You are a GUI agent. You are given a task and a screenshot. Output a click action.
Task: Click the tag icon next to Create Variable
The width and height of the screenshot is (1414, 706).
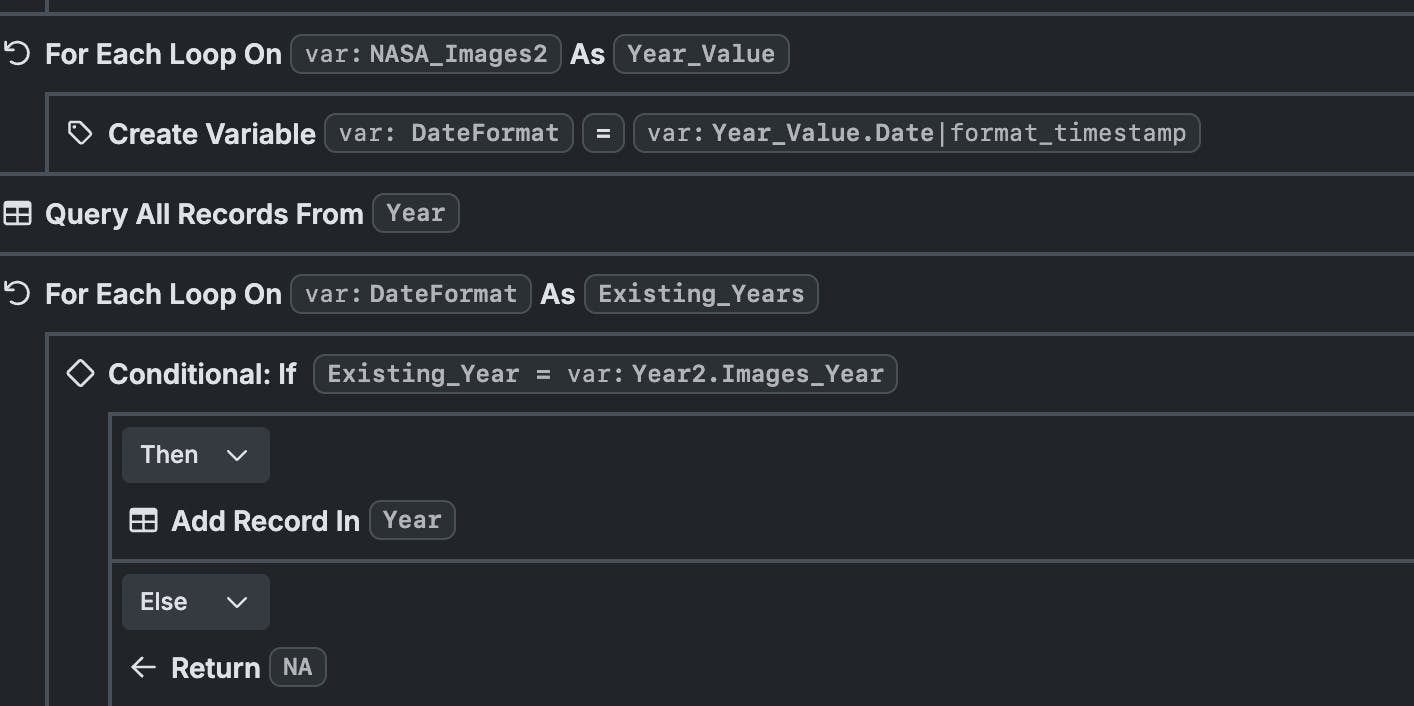coord(80,133)
